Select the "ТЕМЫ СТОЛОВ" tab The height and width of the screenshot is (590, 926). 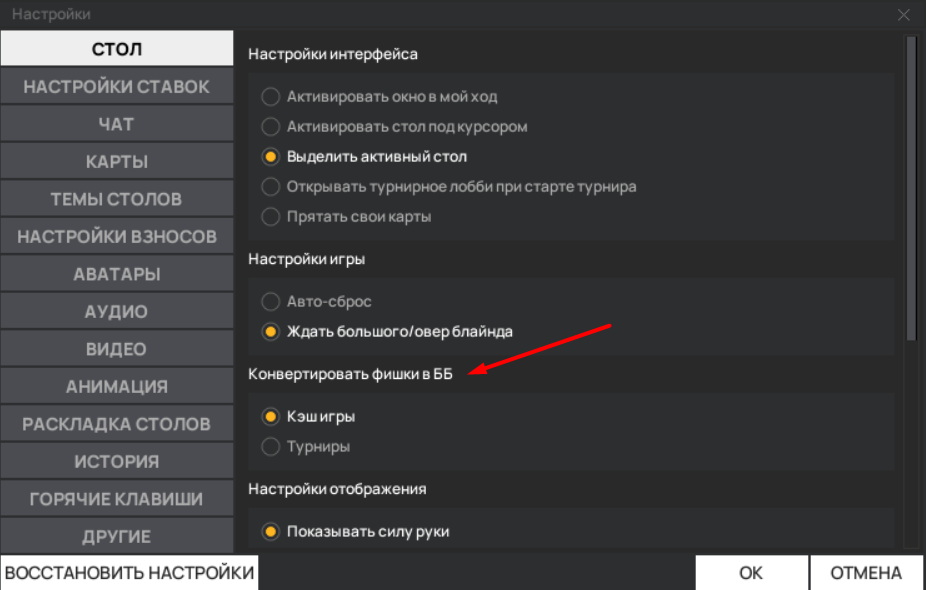[117, 199]
